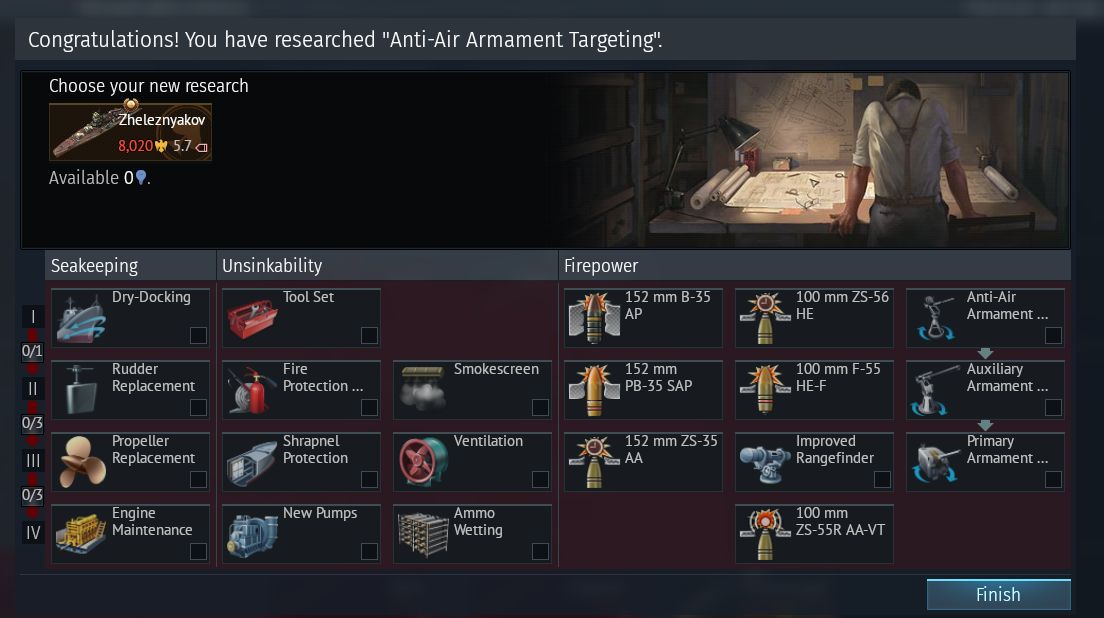Click the red Tool Set toolbox icon
The height and width of the screenshot is (618, 1104).
click(252, 318)
